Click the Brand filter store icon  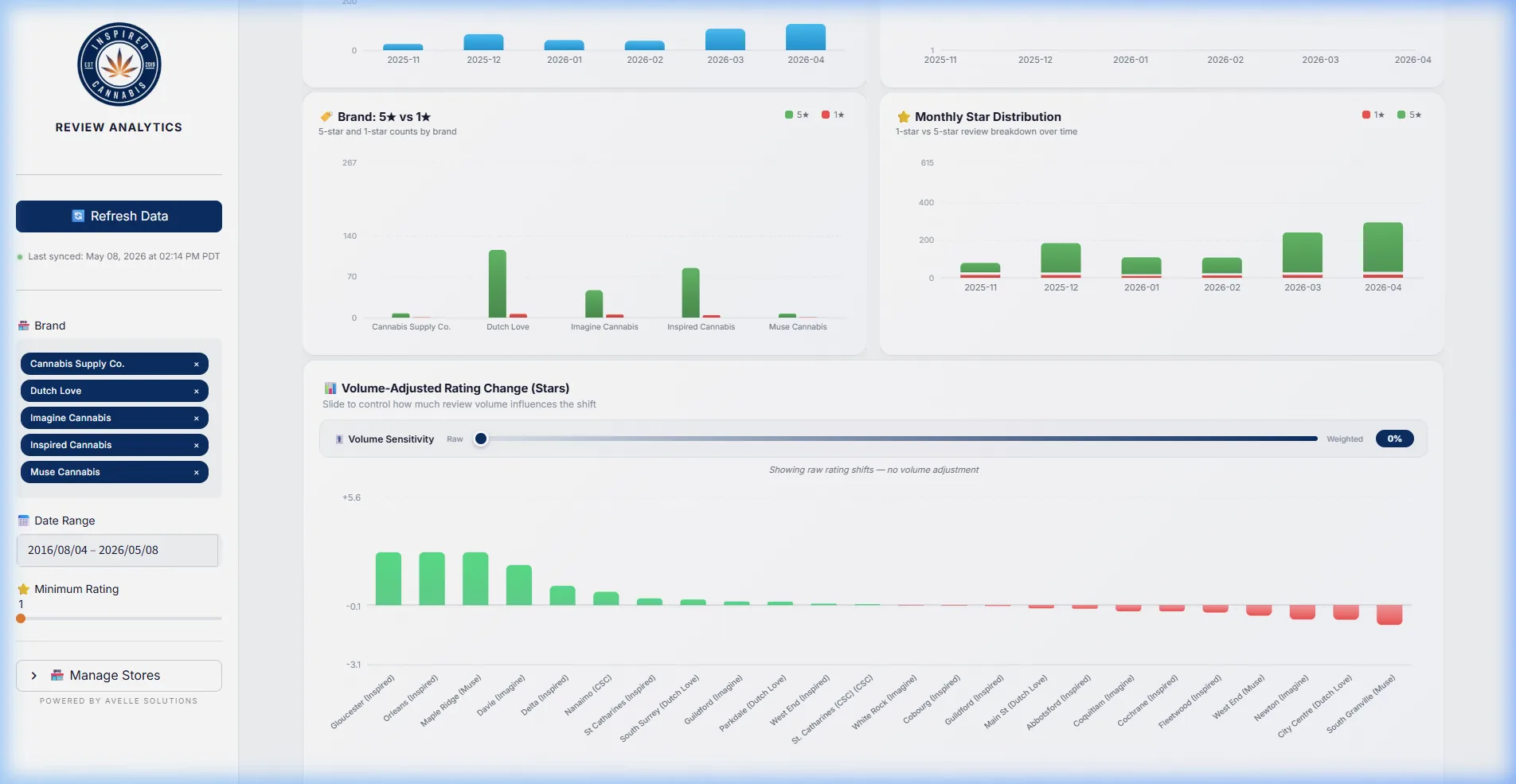point(24,326)
